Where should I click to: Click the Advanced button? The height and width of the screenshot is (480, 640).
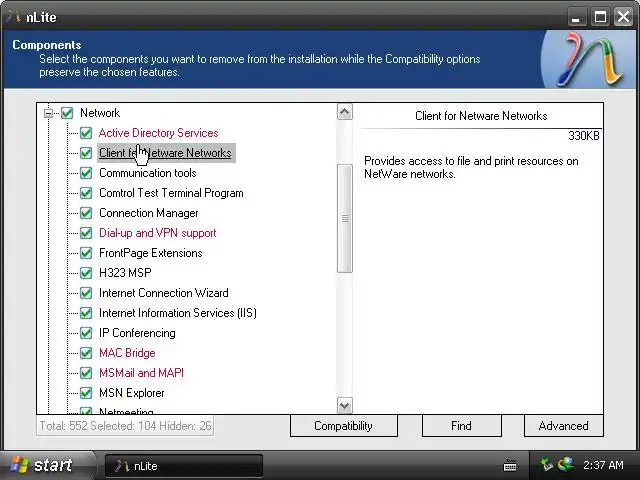click(x=563, y=426)
